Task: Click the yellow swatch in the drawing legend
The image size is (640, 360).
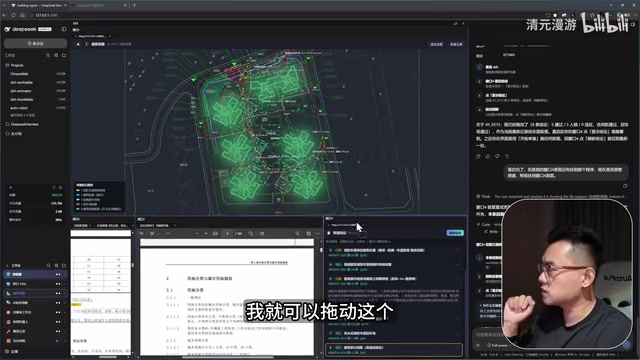Action: click(78, 190)
